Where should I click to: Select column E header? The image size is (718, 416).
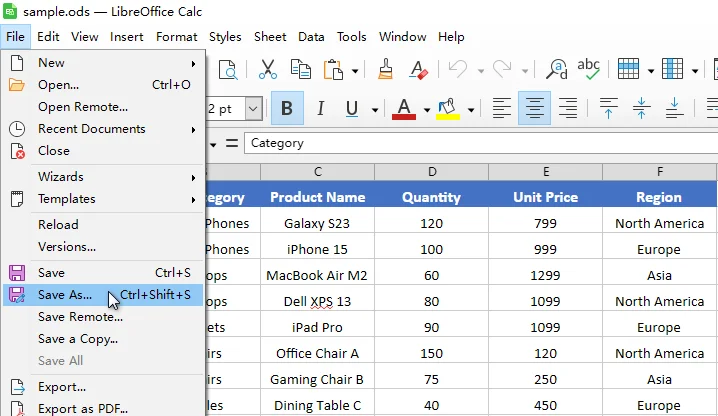pyautogui.click(x=545, y=172)
